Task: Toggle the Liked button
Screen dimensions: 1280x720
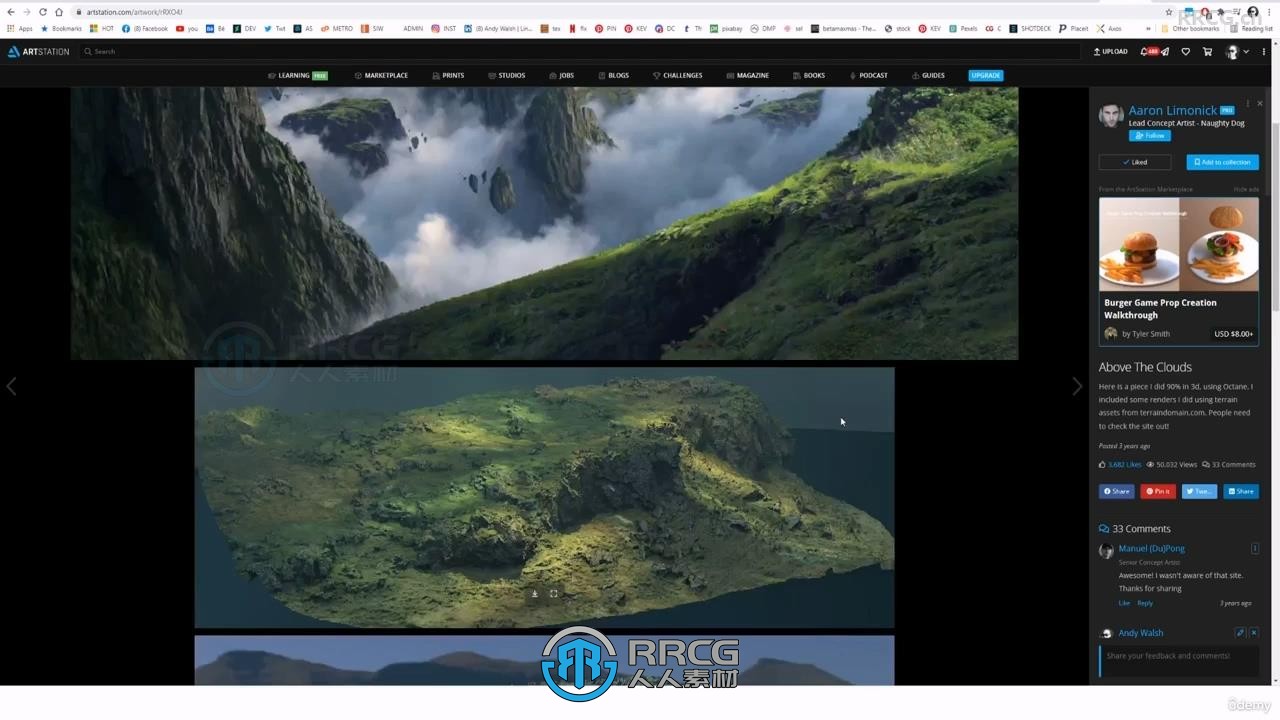Action: [1135, 162]
